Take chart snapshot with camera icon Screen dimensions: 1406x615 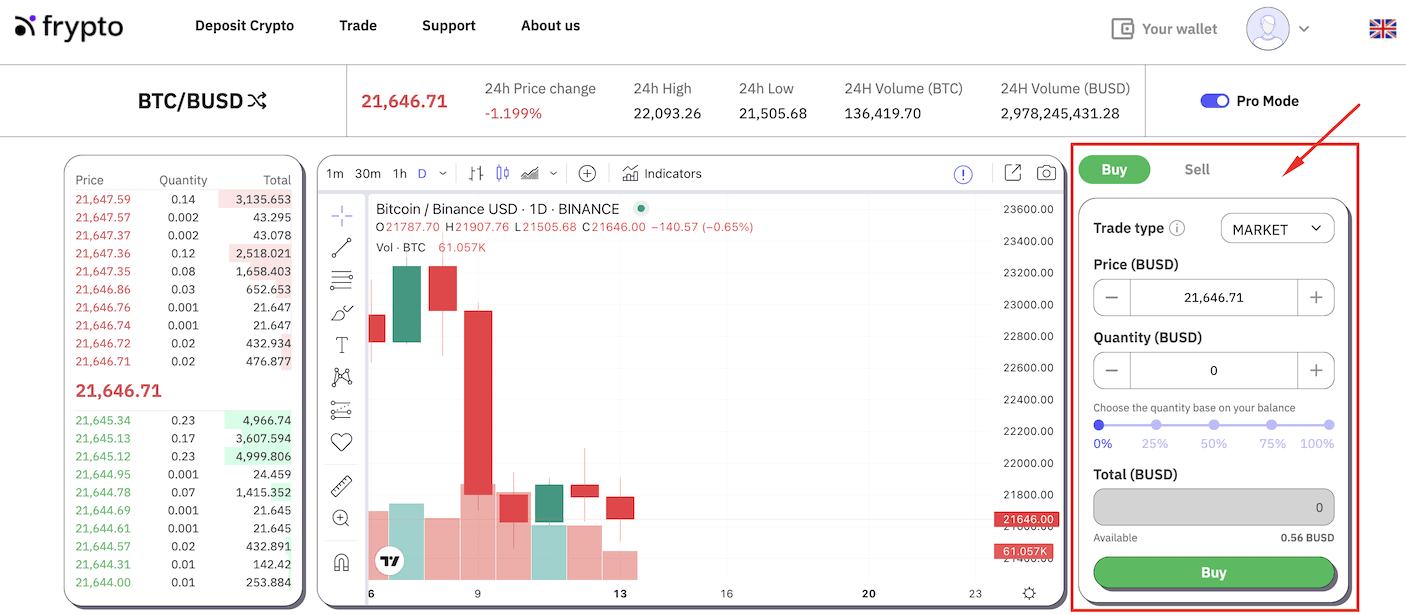1046,173
